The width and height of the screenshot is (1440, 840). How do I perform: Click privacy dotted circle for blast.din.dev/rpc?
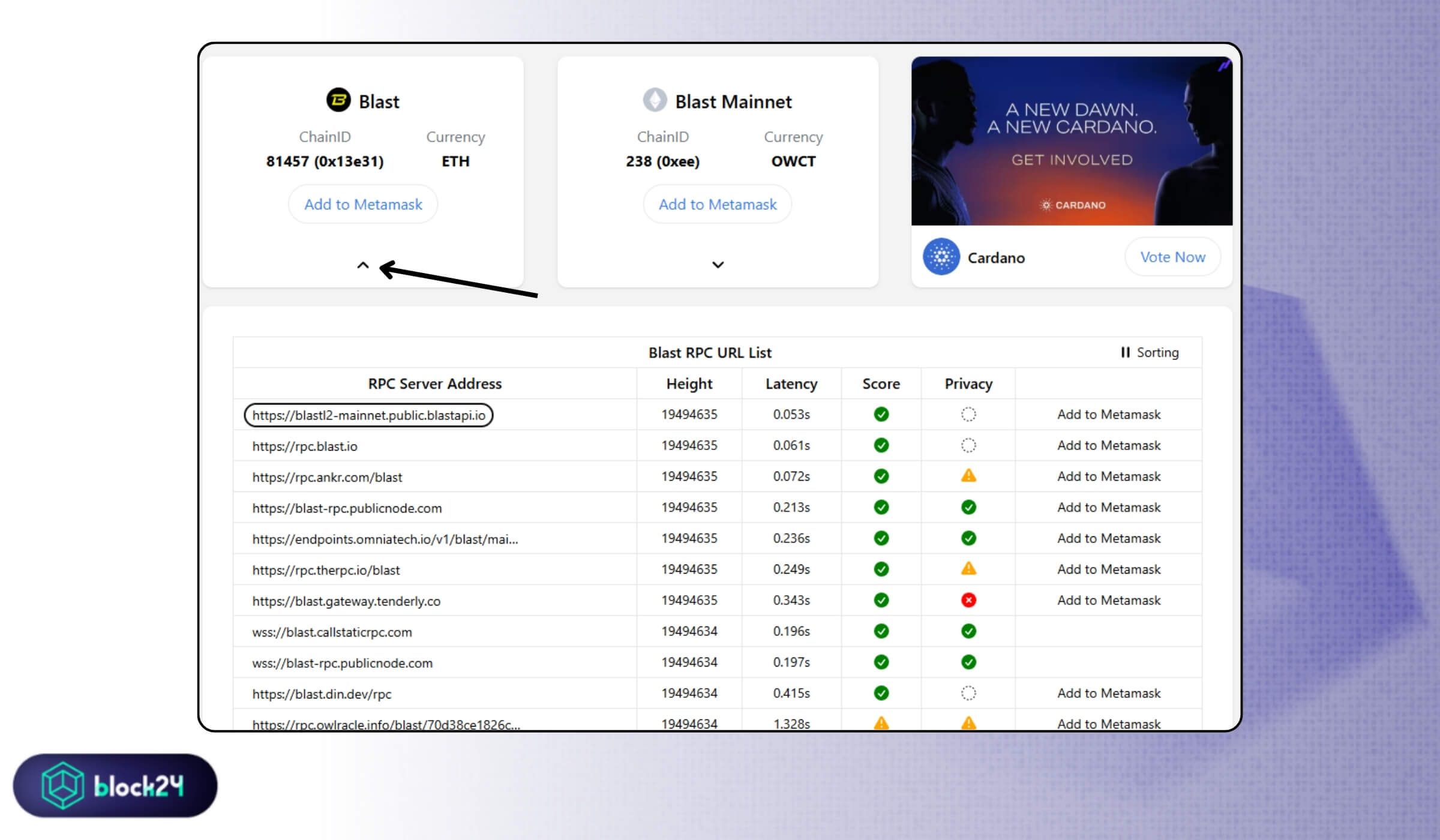(x=968, y=693)
